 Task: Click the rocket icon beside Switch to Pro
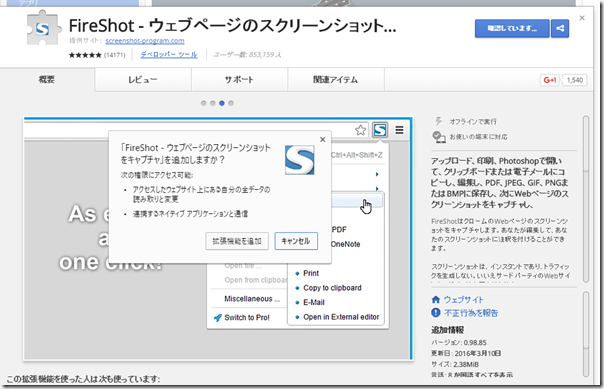coord(218,318)
